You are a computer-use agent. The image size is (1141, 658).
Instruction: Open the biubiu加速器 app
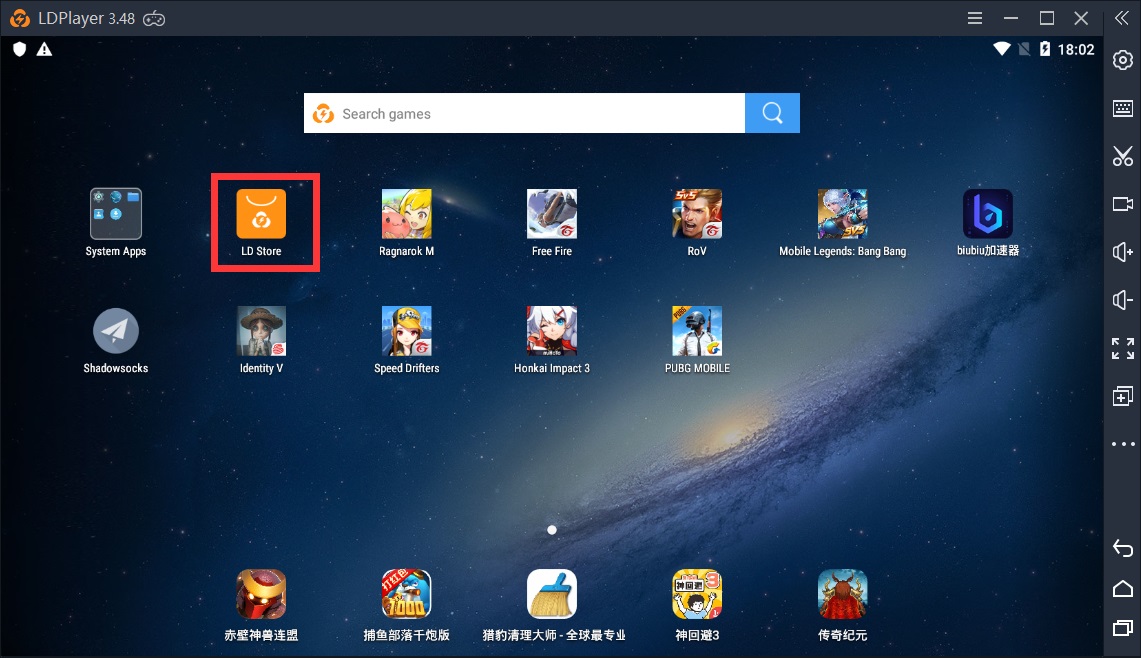[x=986, y=213]
